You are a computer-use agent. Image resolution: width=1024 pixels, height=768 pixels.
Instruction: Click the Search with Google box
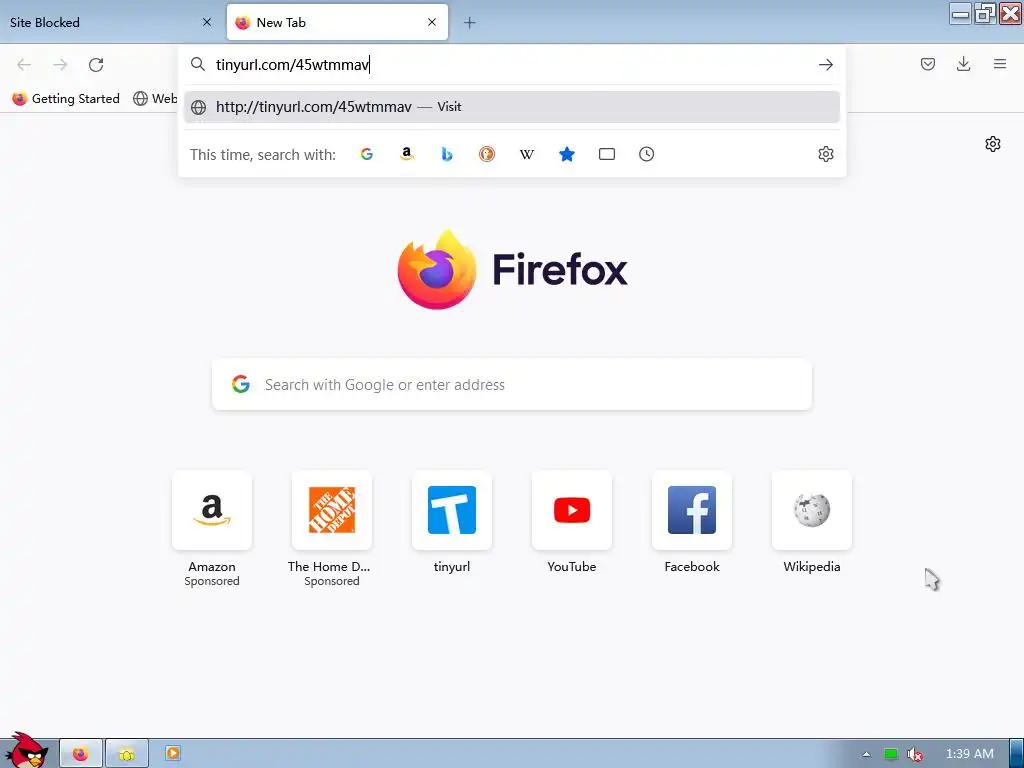click(x=511, y=385)
